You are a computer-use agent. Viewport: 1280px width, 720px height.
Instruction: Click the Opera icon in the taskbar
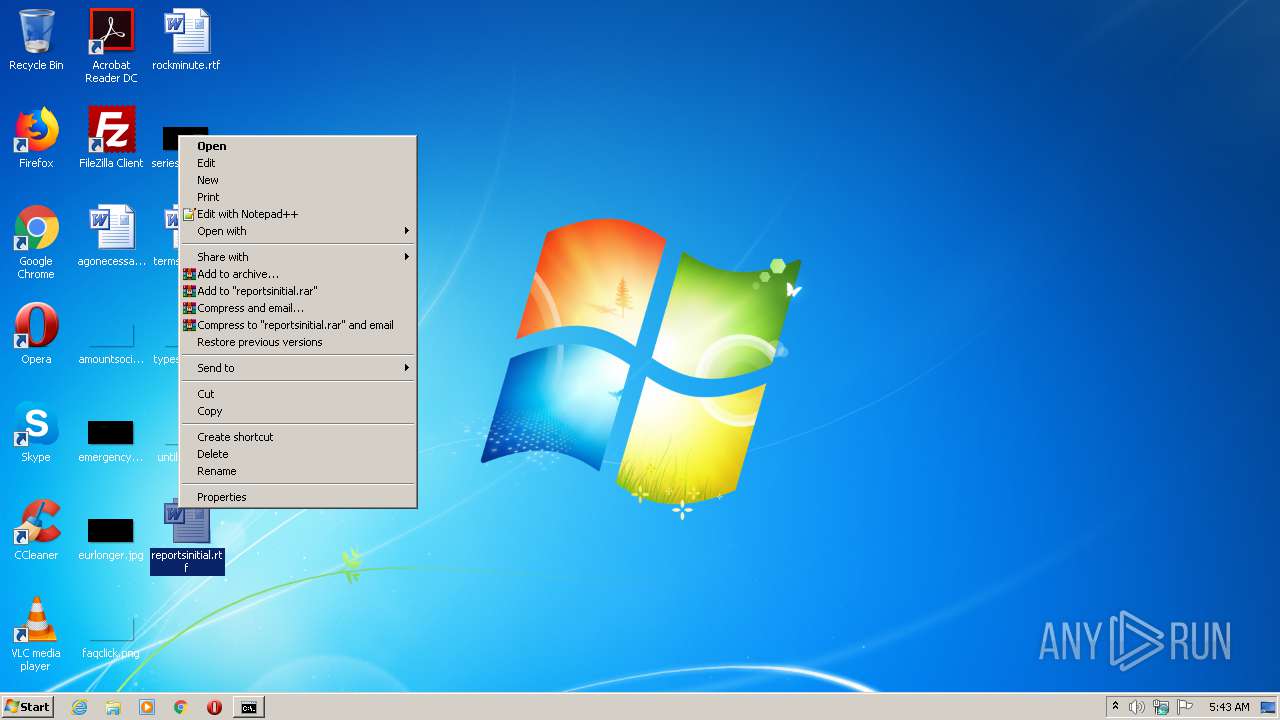(214, 707)
